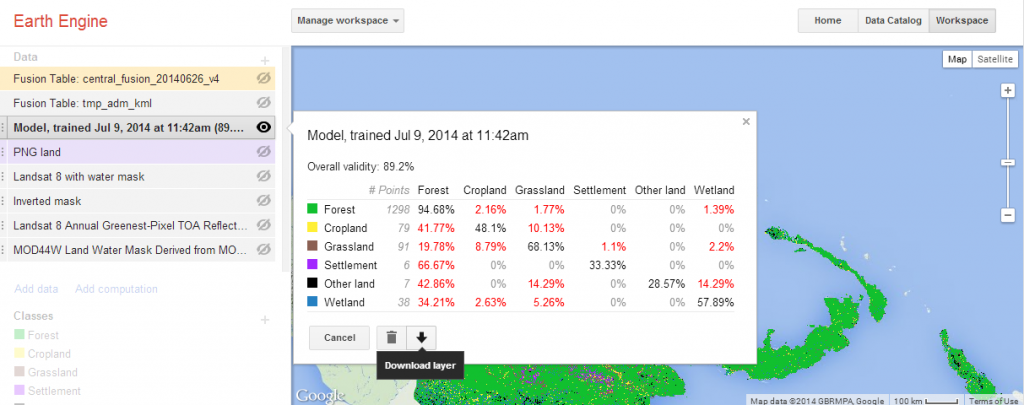
Task: Select Fusion Table tmp_adm_kml row
Action: point(137,103)
